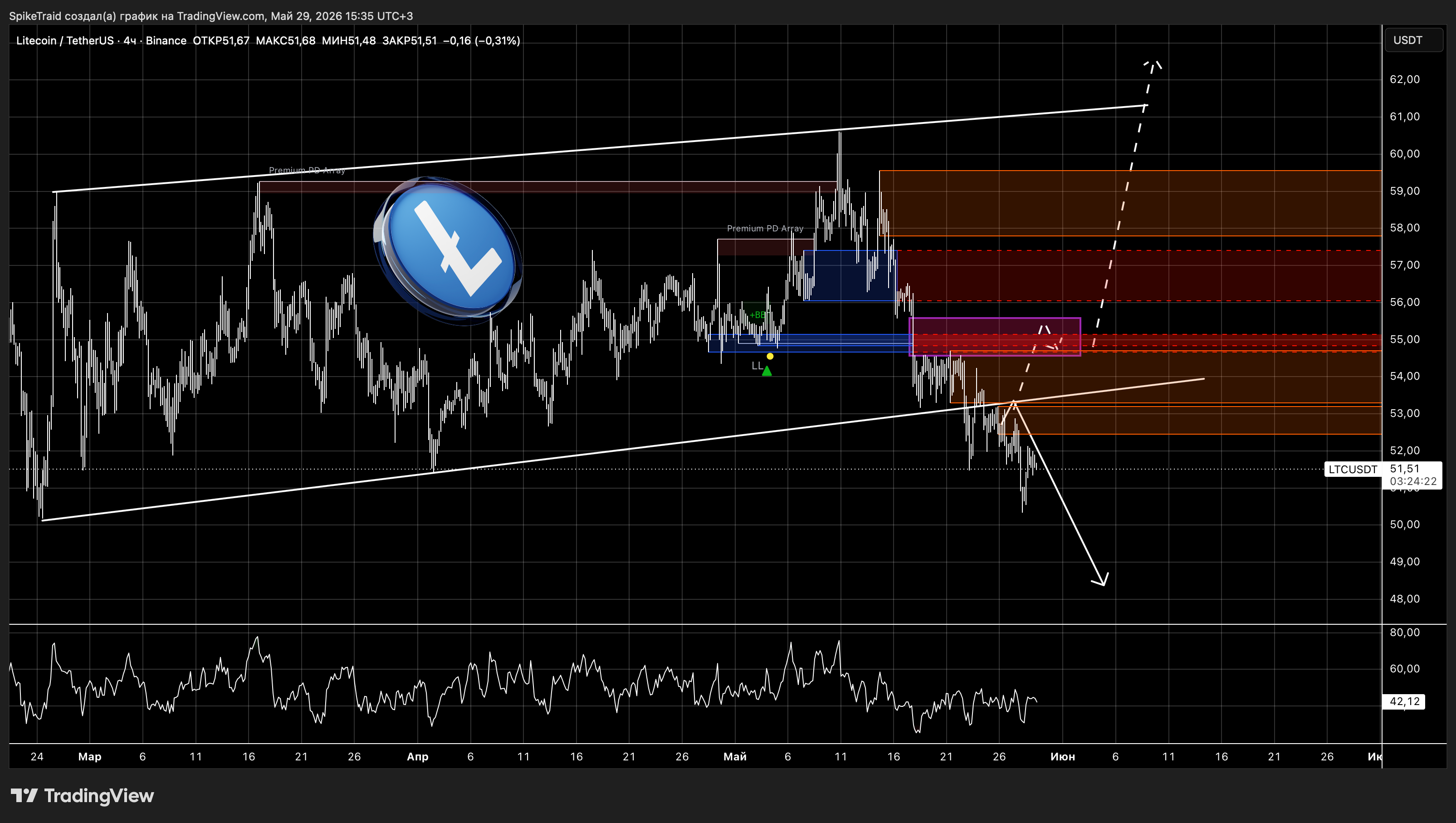The image size is (1456, 823).
Task: Click the RSI value 42,12 label
Action: [x=1404, y=701]
